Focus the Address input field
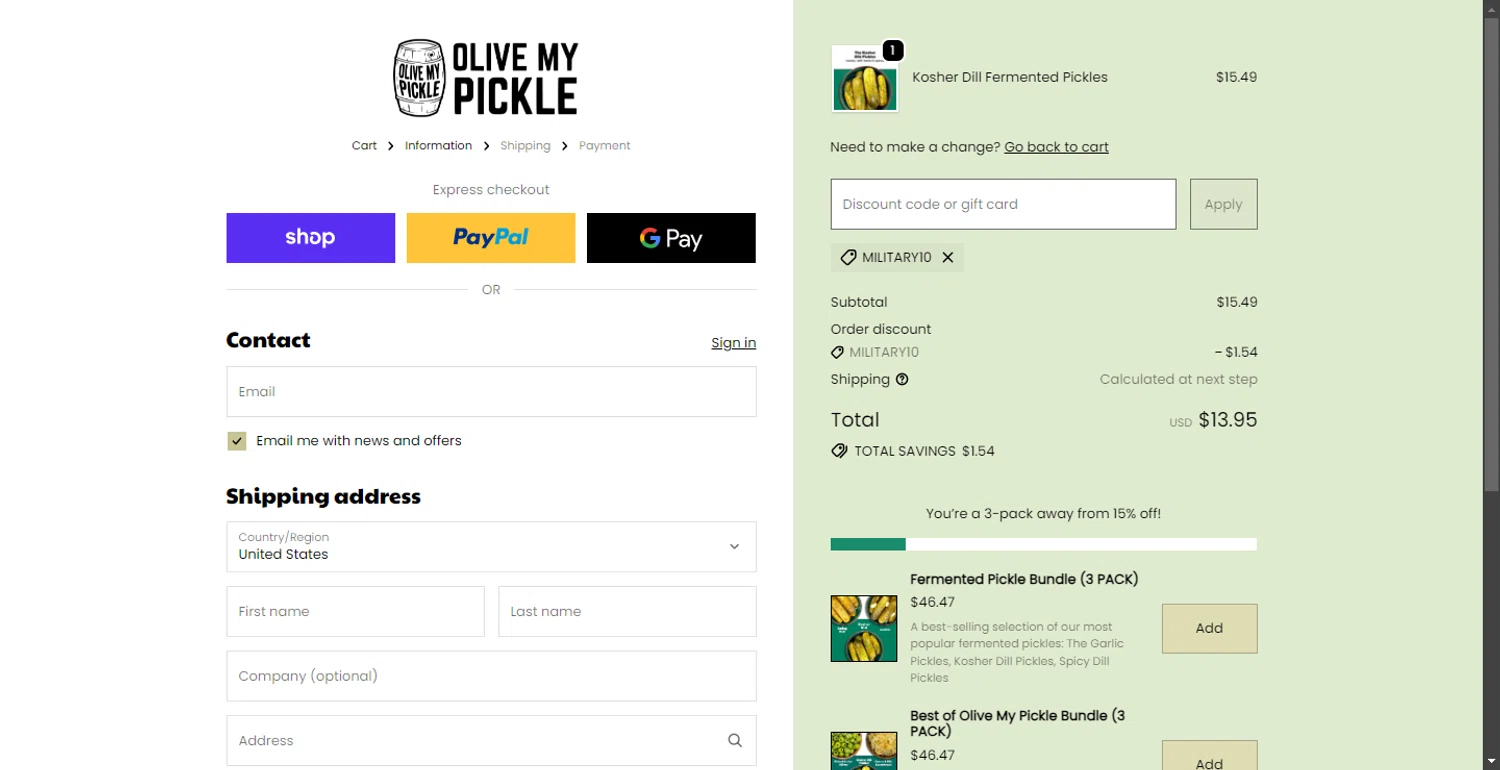 click(x=491, y=741)
